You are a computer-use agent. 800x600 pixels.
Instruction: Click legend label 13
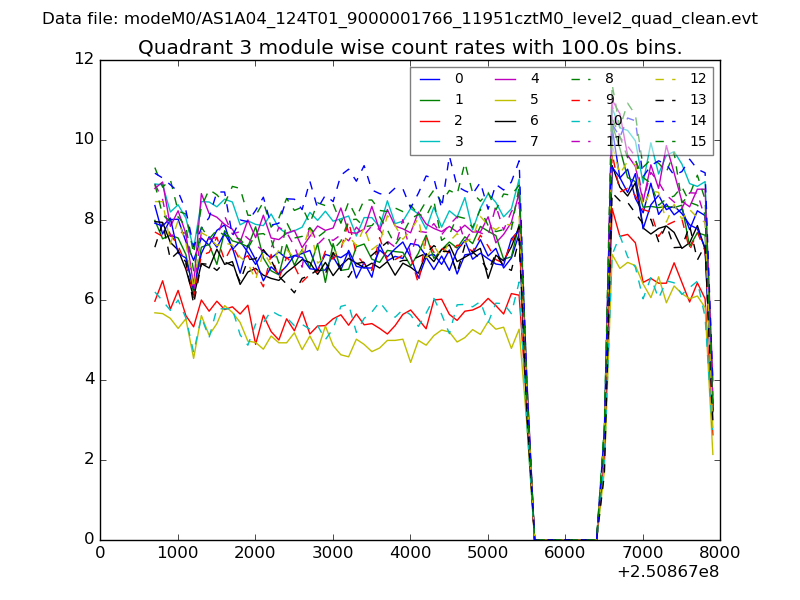[x=697, y=99]
